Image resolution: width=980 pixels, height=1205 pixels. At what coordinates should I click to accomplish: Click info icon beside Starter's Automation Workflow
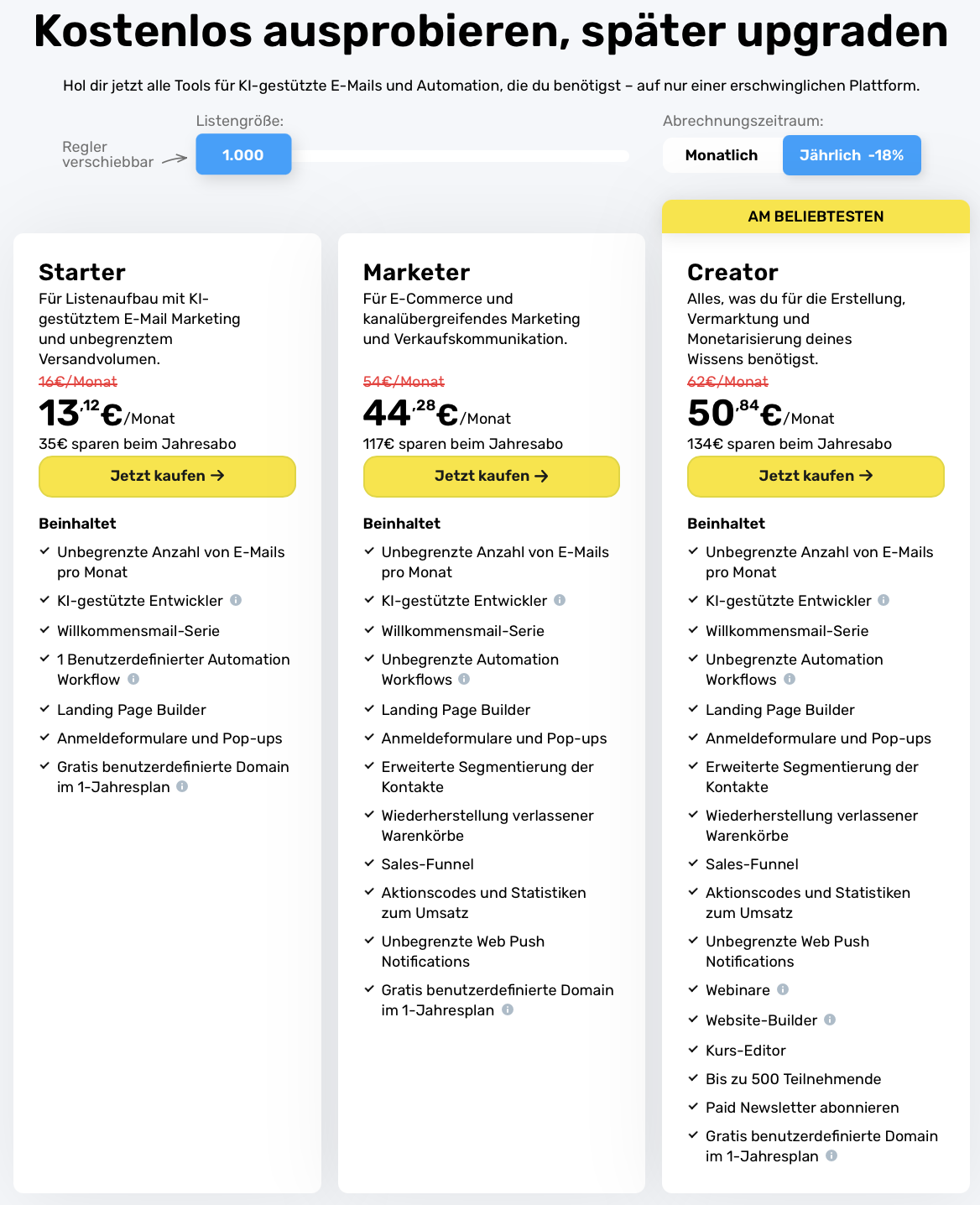[133, 679]
